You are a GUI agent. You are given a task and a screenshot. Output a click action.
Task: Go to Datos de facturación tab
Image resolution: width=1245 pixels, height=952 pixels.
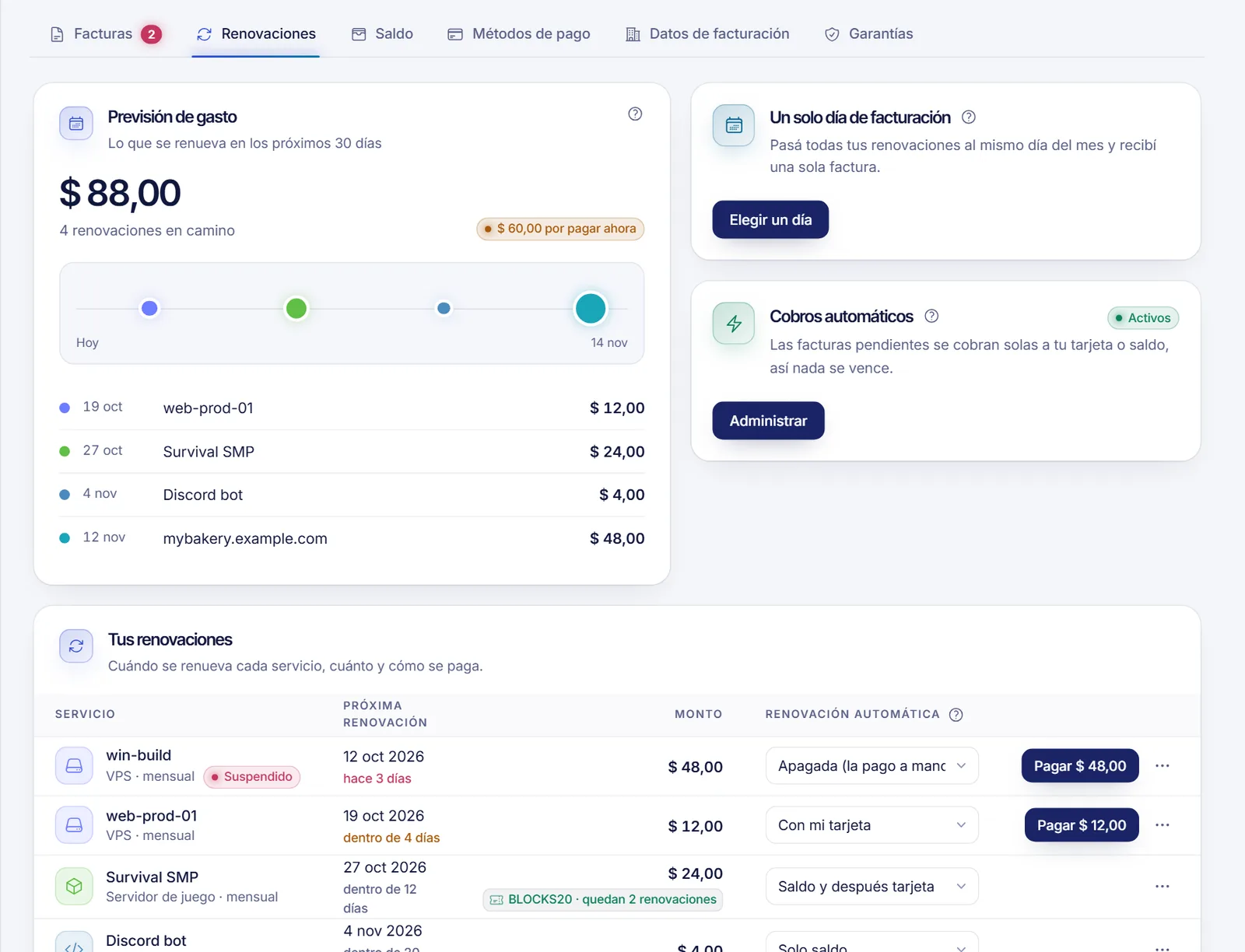tap(707, 34)
